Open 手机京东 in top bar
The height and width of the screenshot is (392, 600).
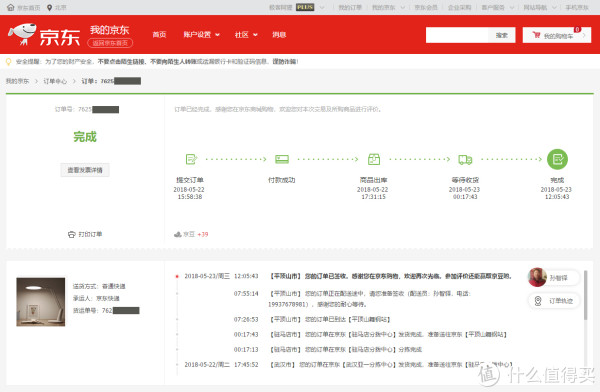click(x=577, y=7)
